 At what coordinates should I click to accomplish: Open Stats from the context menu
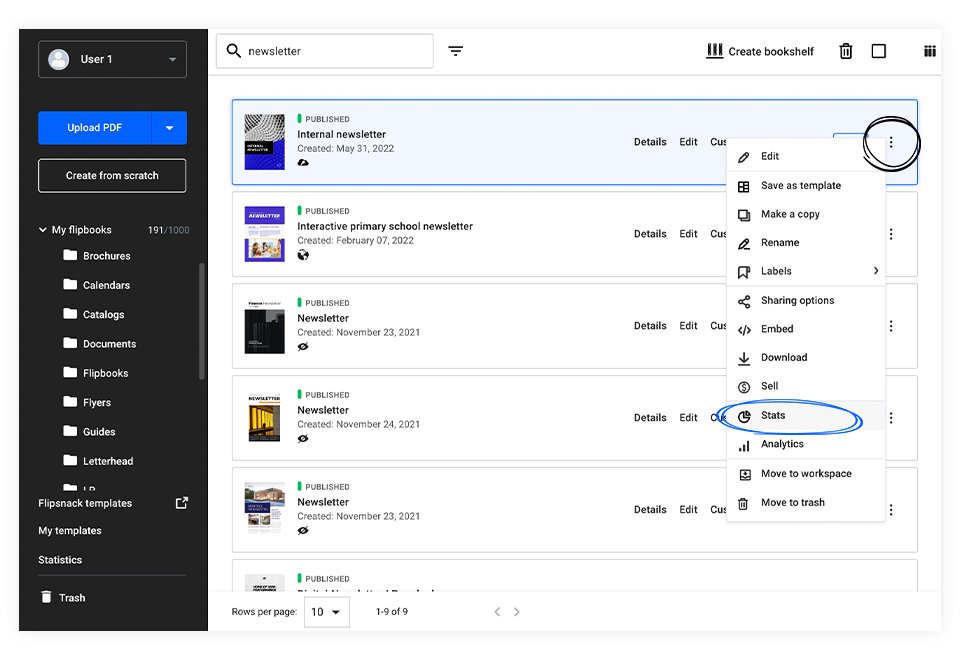(806, 416)
